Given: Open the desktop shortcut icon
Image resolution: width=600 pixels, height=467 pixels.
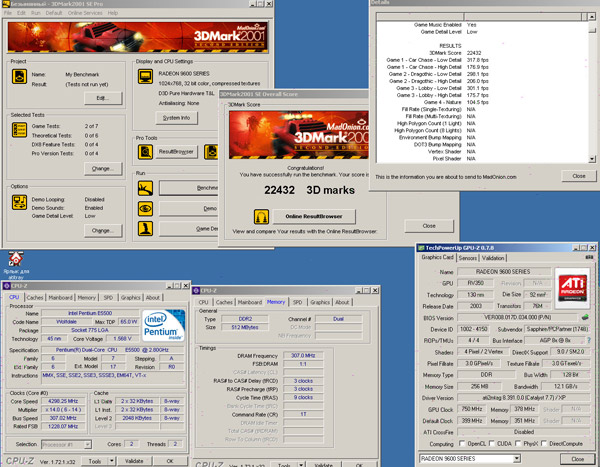Looking at the screenshot, I should 16,259.
